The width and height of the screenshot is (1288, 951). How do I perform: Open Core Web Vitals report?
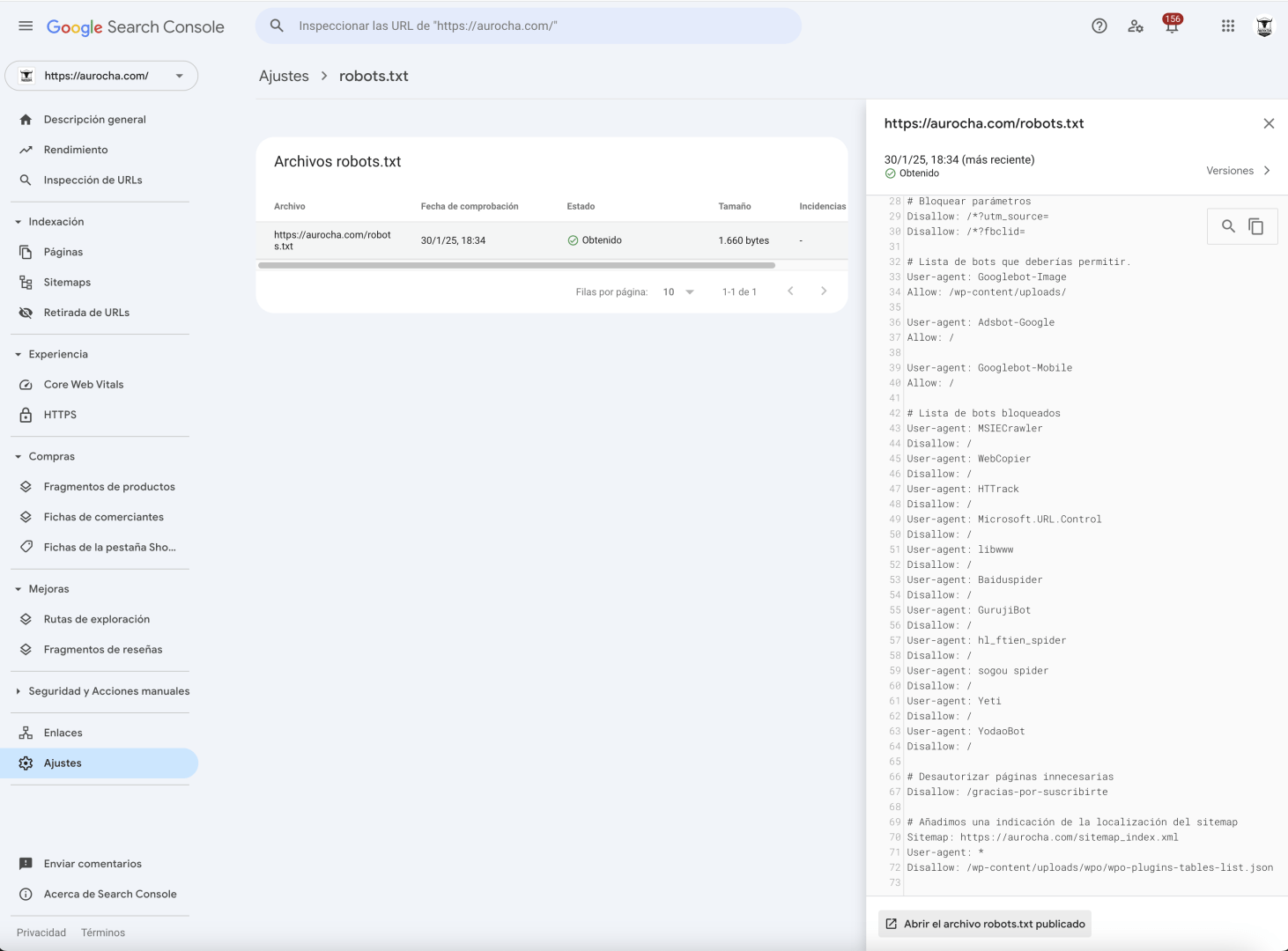(x=84, y=385)
